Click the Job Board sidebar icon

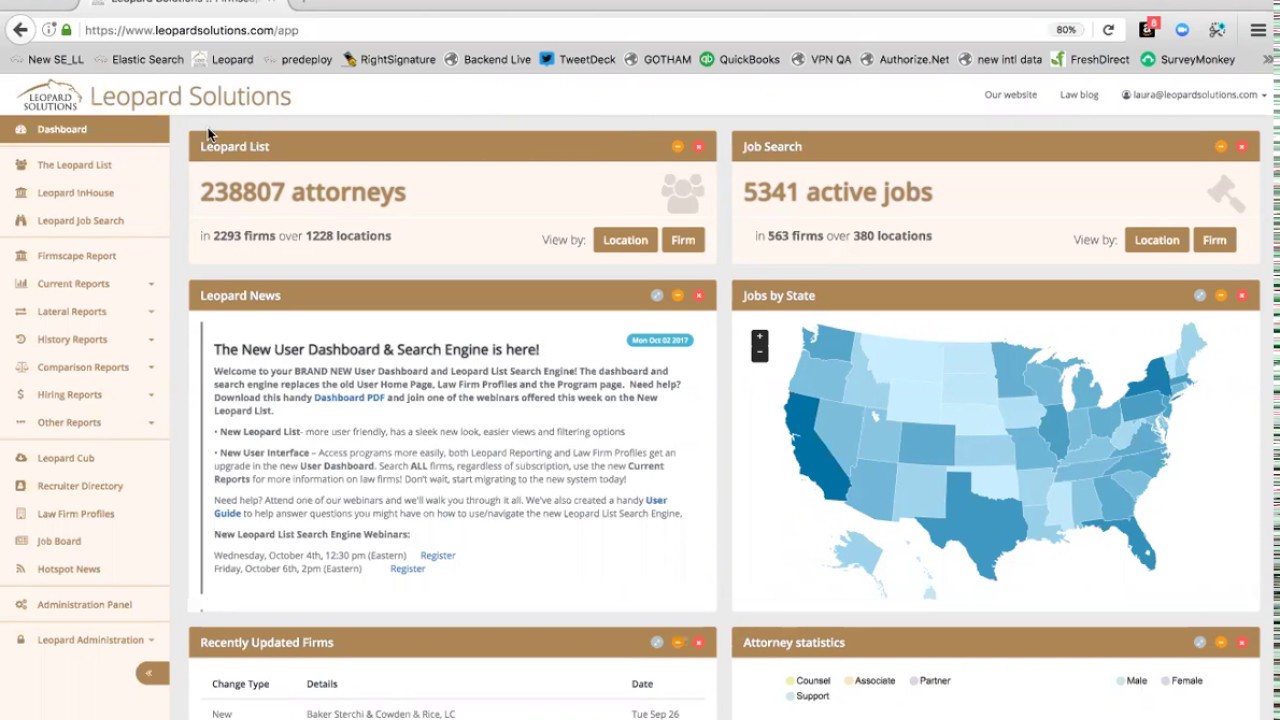pos(21,541)
